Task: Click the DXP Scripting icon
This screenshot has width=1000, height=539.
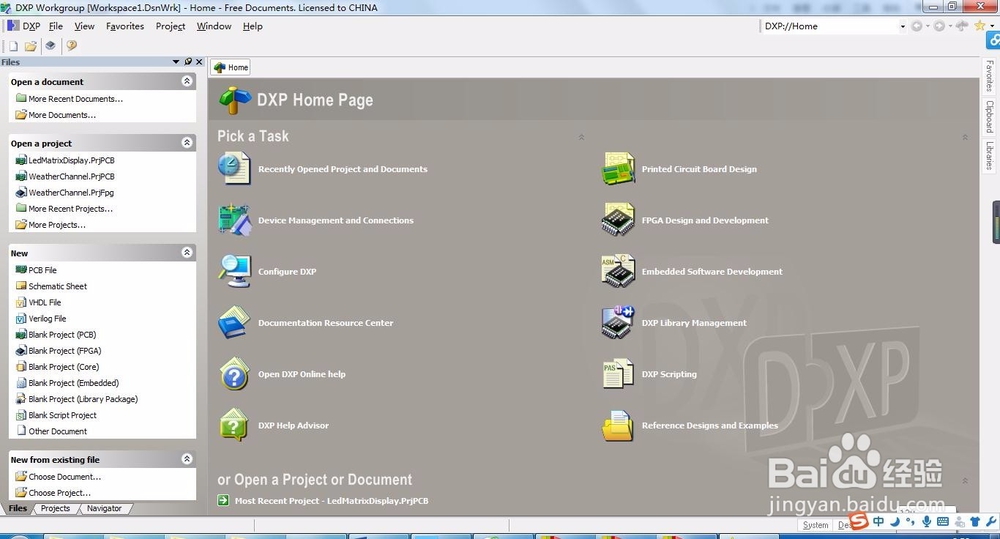Action: pos(618,374)
